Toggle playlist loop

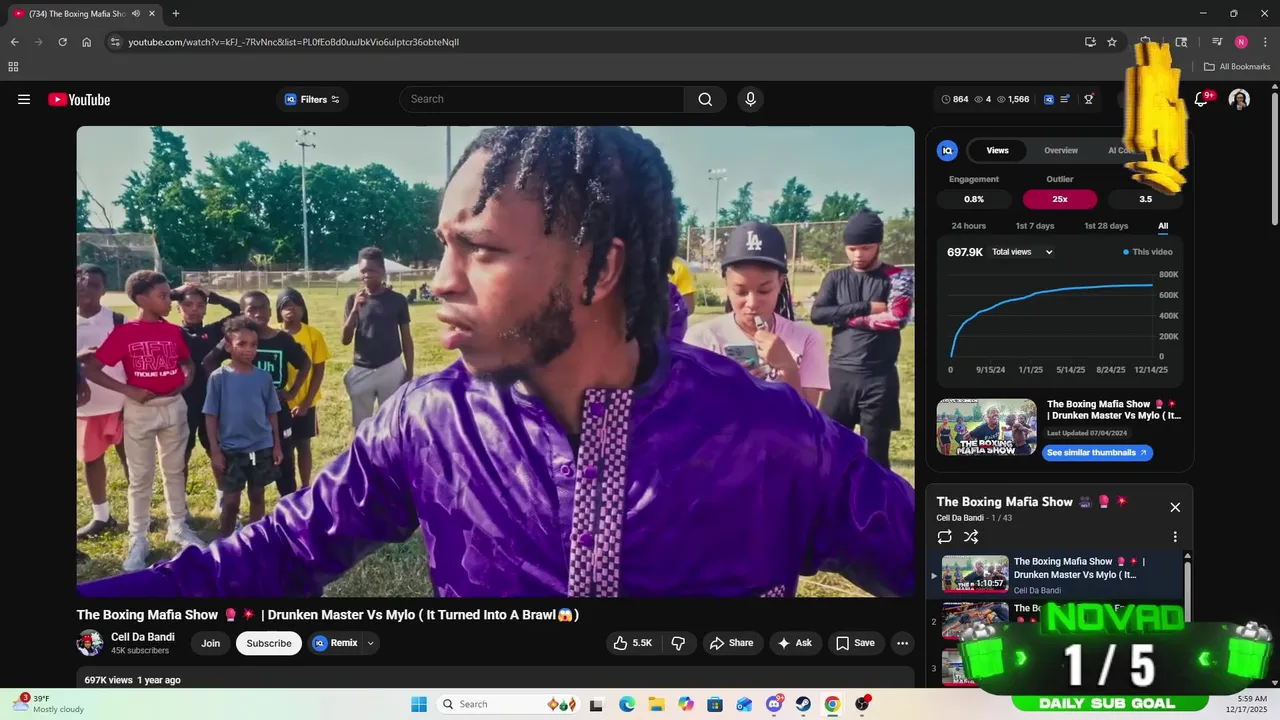[944, 537]
